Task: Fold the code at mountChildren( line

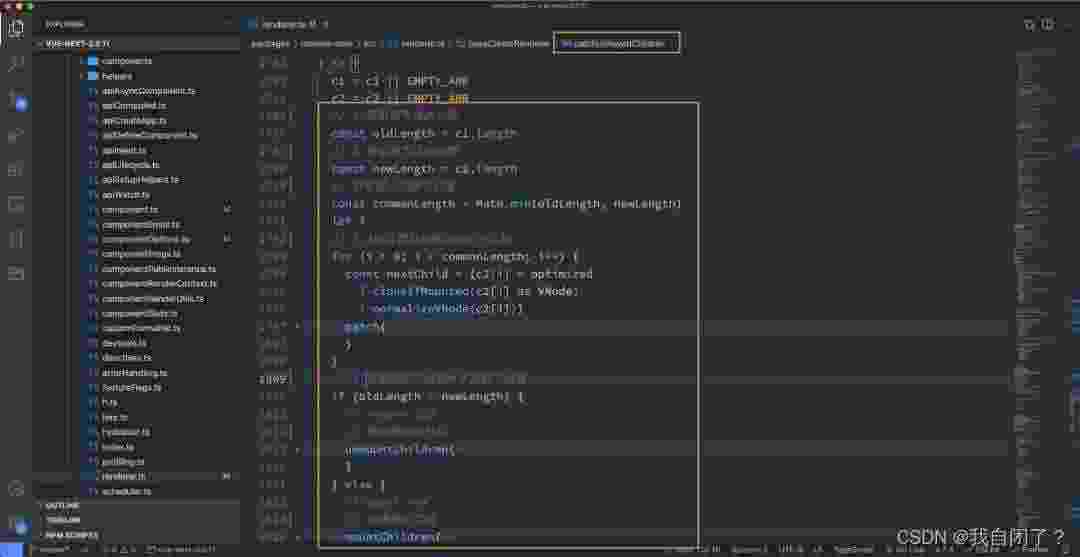Action: click(x=299, y=536)
